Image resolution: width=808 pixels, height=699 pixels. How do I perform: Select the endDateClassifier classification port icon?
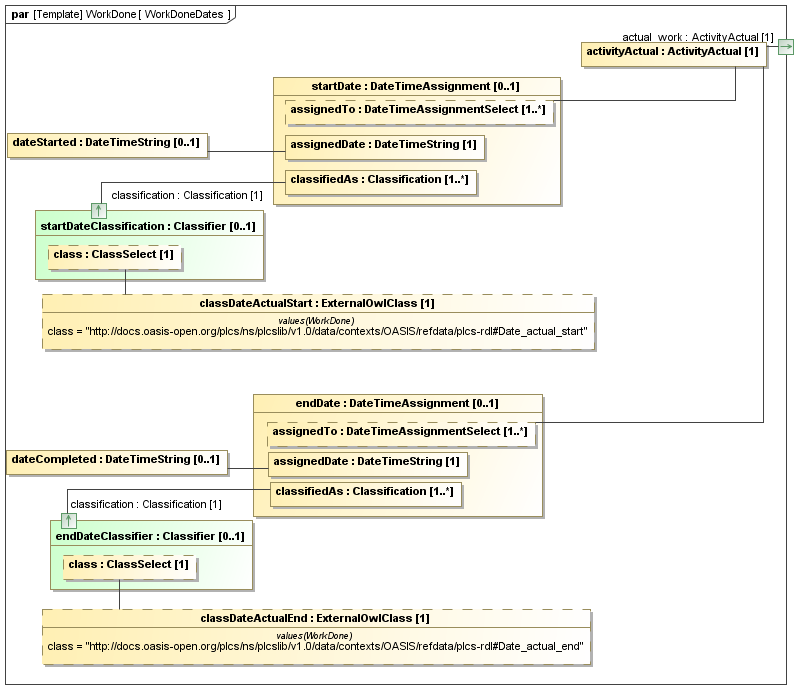tap(68, 520)
